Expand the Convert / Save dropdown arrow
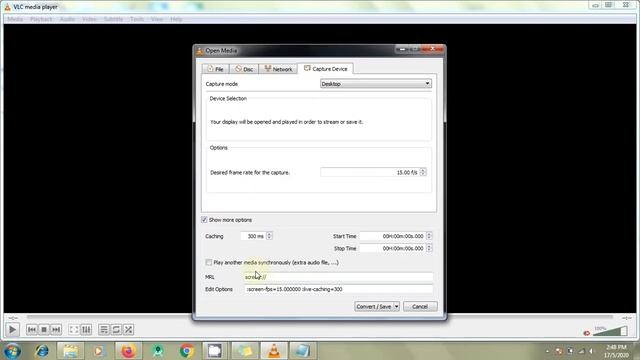This screenshot has width=640, height=360. click(x=396, y=307)
